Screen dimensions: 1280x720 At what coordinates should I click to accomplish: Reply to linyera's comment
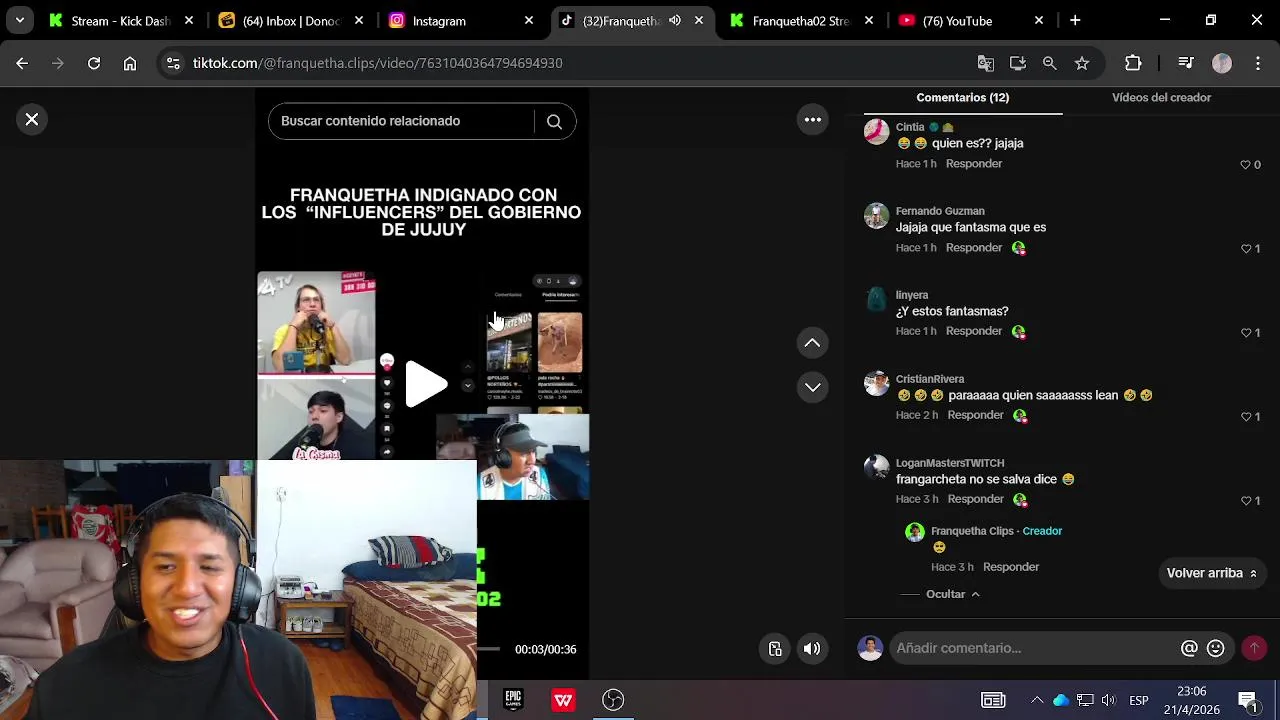[974, 331]
